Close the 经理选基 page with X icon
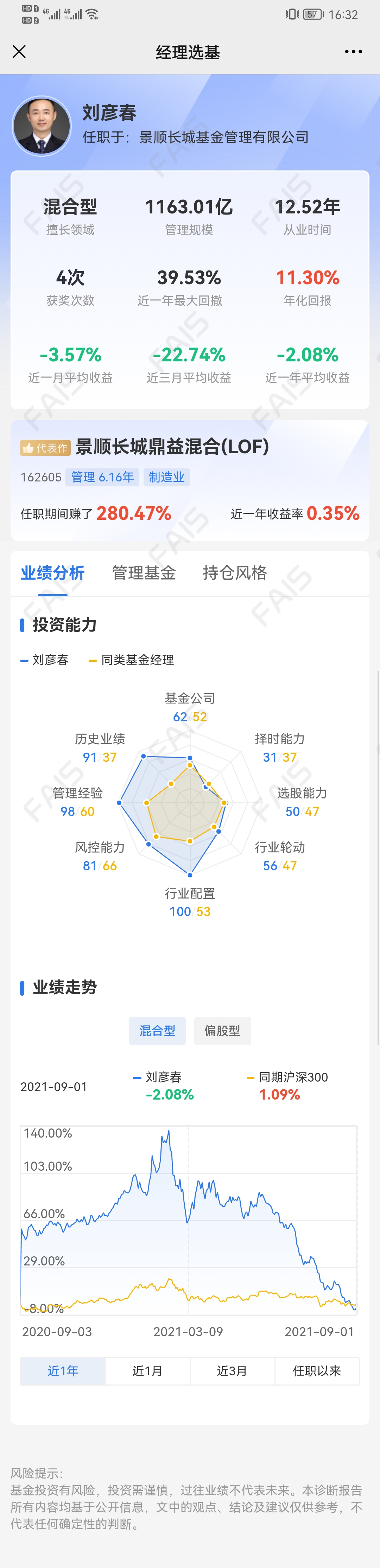 point(19,52)
